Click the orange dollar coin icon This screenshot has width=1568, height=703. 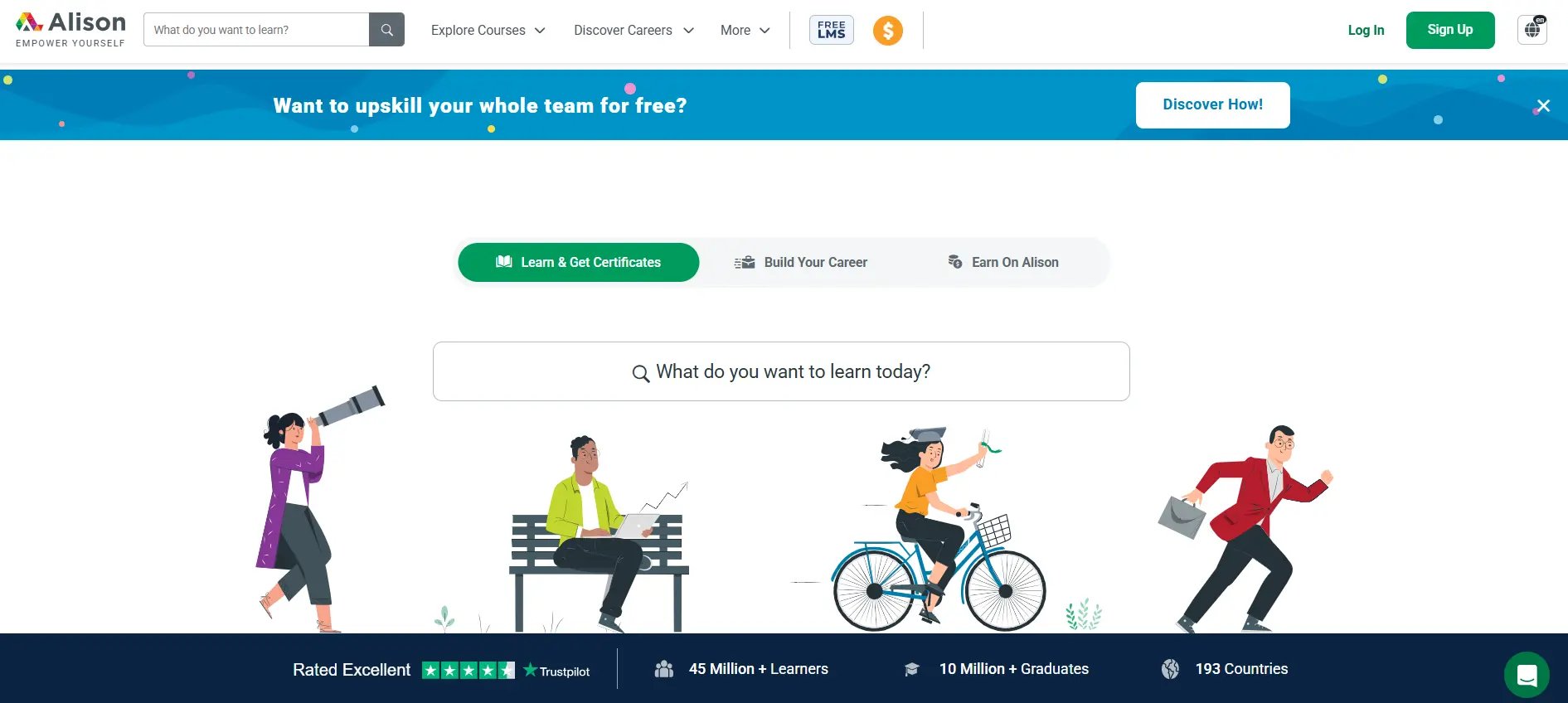pos(887,31)
